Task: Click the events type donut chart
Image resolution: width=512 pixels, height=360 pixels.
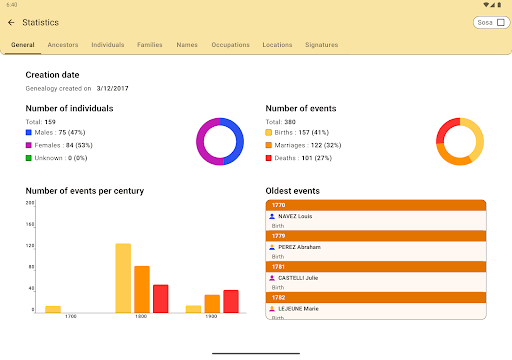Action: coord(460,141)
